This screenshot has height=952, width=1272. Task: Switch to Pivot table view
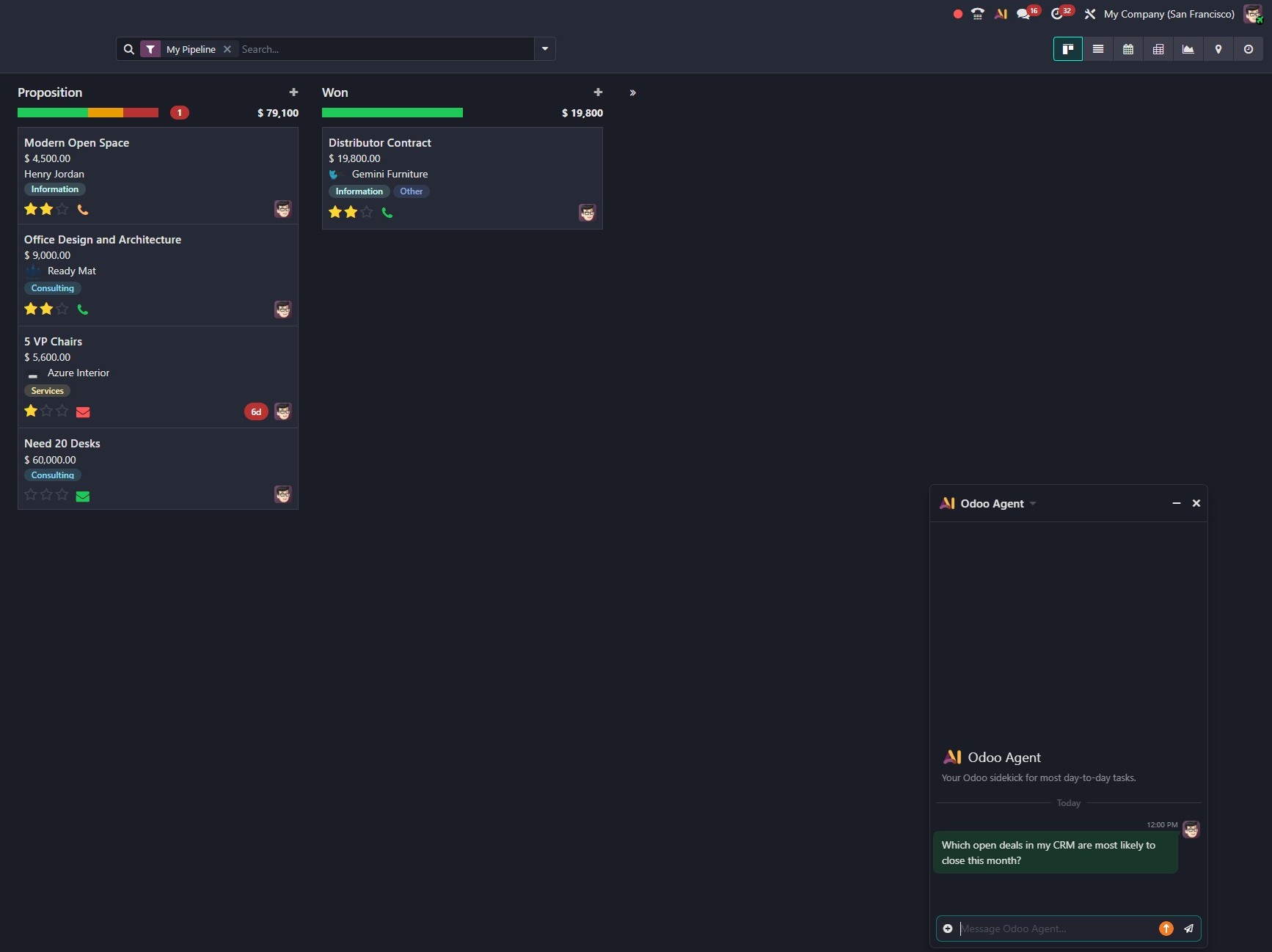1158,49
